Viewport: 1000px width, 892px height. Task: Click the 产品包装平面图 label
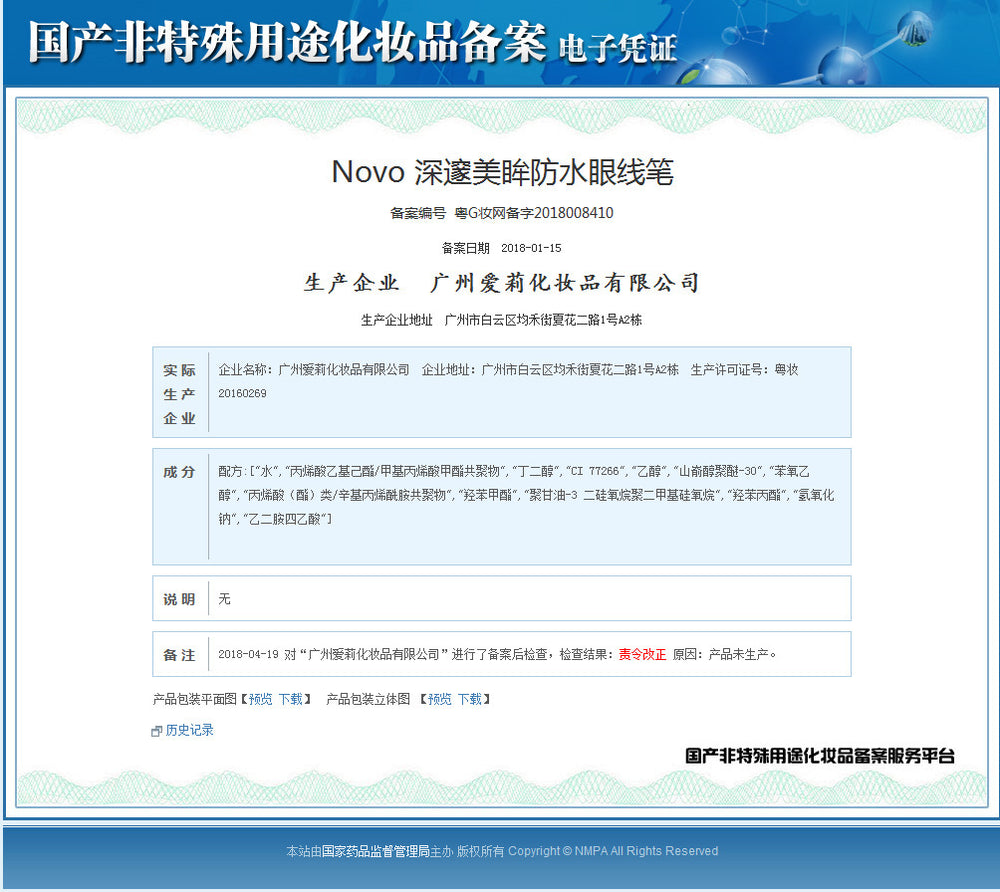pos(195,699)
